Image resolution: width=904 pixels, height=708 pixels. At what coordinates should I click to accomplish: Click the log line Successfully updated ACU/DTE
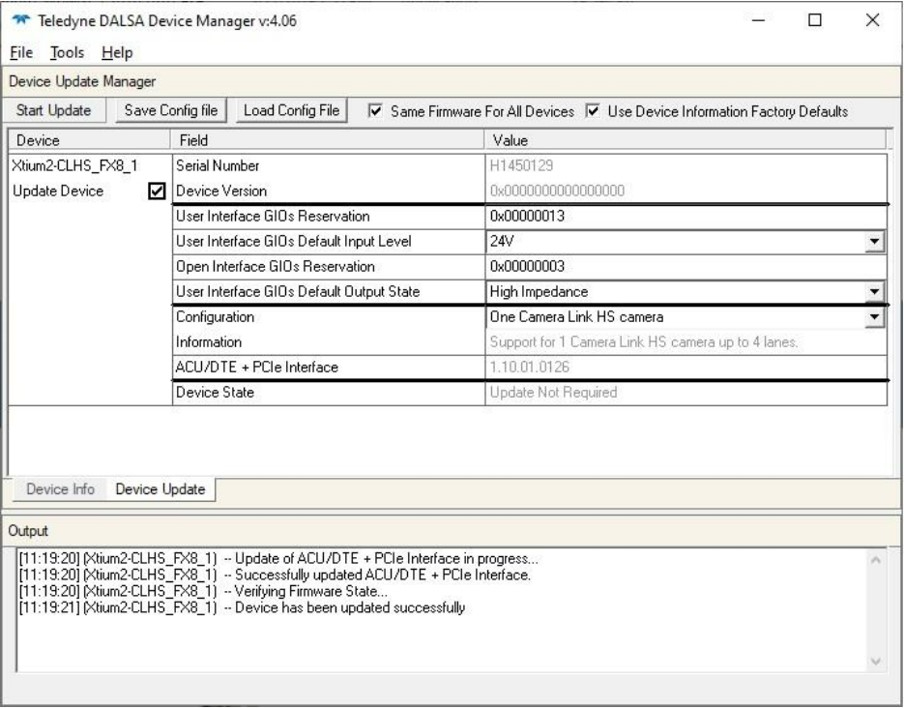pyautogui.click(x=275, y=575)
